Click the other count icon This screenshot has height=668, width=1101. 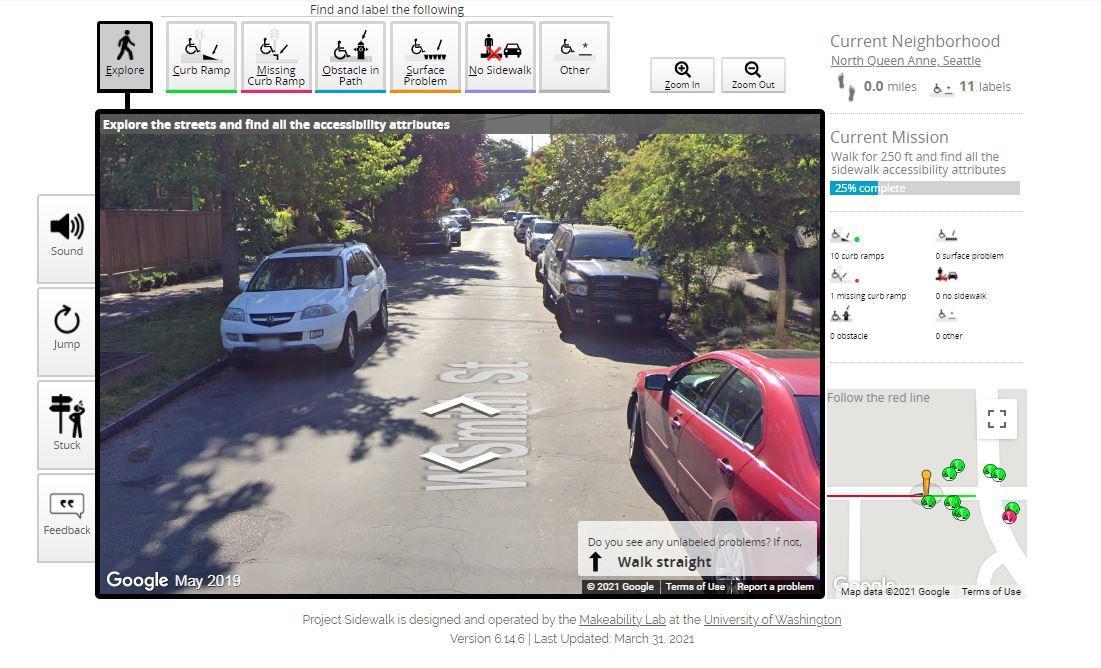[947, 315]
